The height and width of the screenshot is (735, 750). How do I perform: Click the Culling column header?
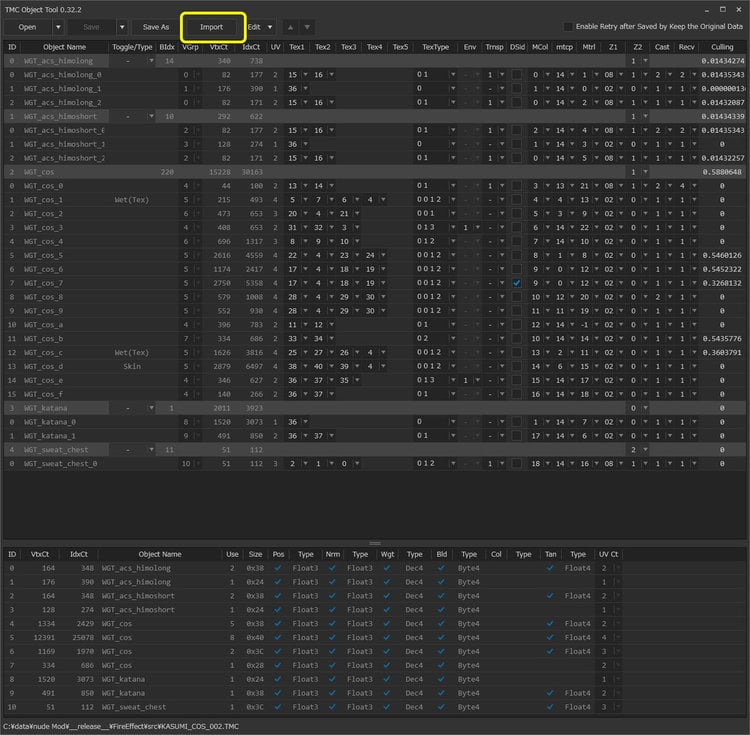(722, 47)
